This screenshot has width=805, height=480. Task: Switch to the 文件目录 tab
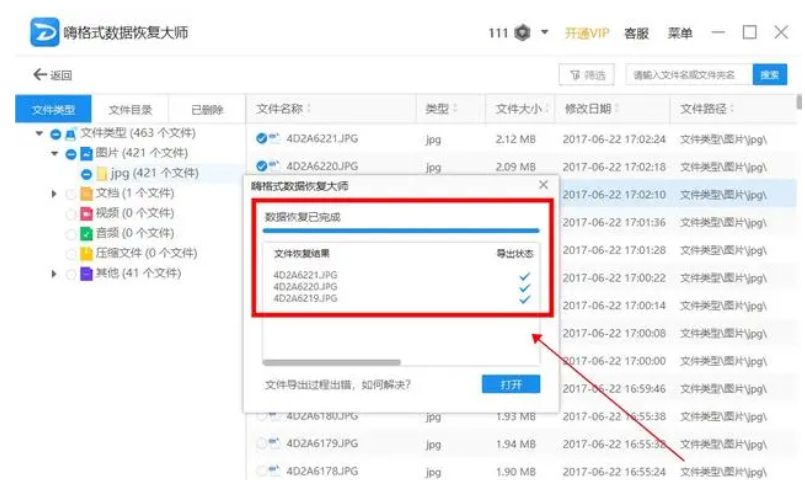pyautogui.click(x=130, y=110)
